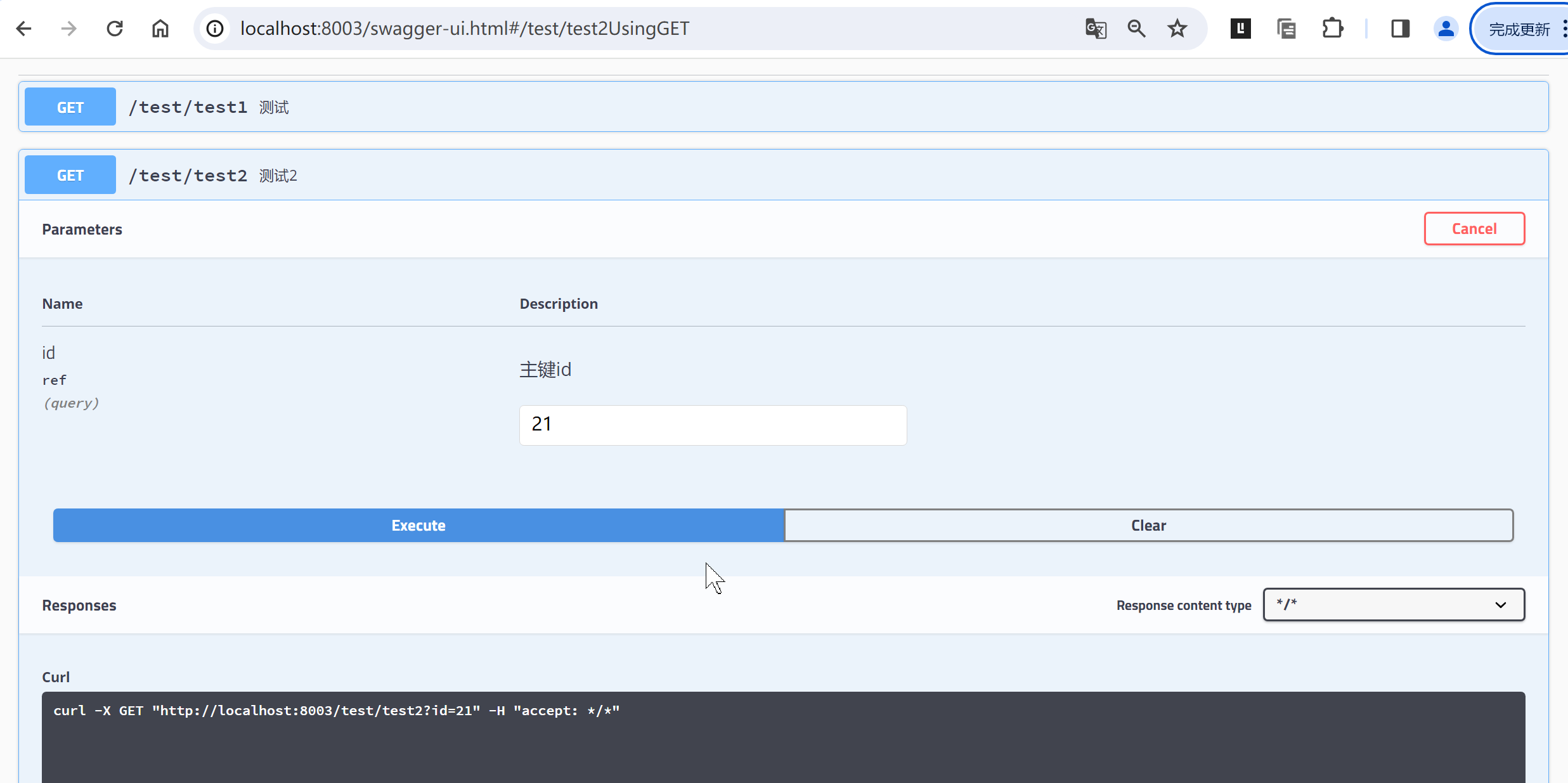Image resolution: width=1568 pixels, height=783 pixels.
Task: Click the 完成更新 update button
Action: (1520, 29)
